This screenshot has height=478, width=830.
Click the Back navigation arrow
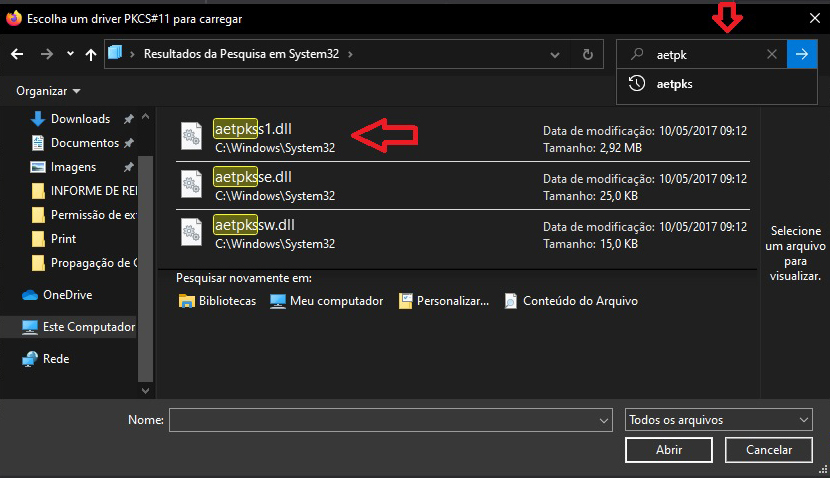pos(17,53)
